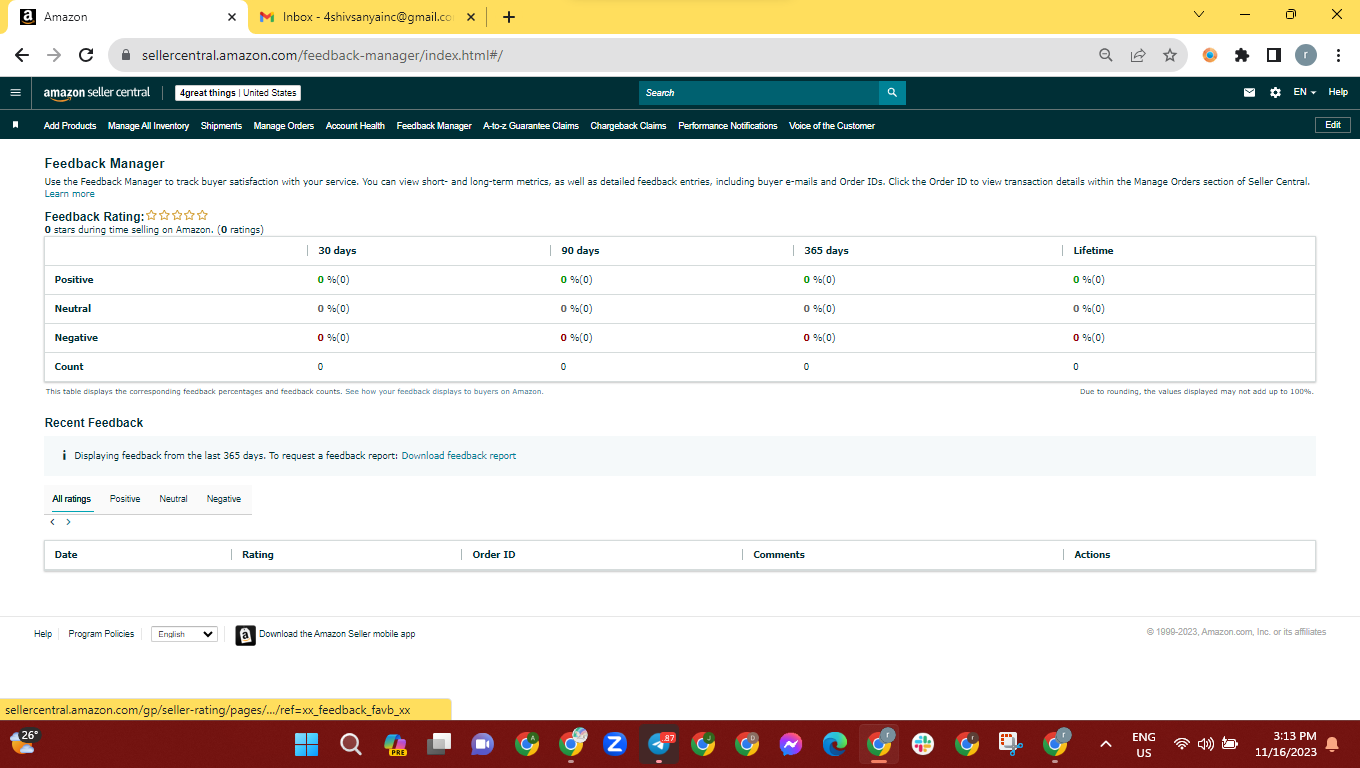Image resolution: width=1360 pixels, height=768 pixels.
Task: Open A-to-z Guarantee Claims
Action: point(531,126)
